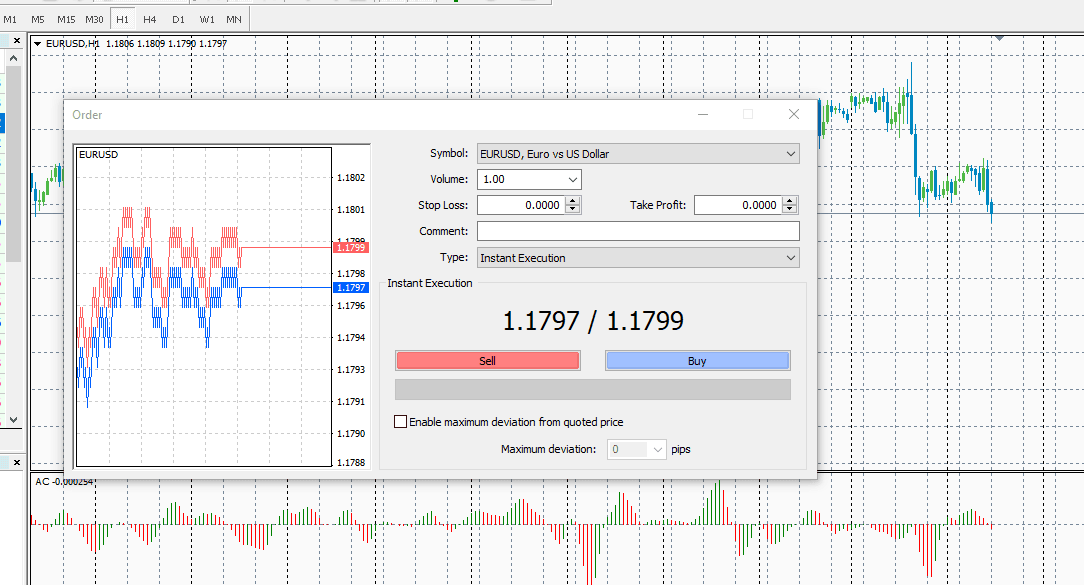Open the Symbol dropdown

(x=638, y=154)
